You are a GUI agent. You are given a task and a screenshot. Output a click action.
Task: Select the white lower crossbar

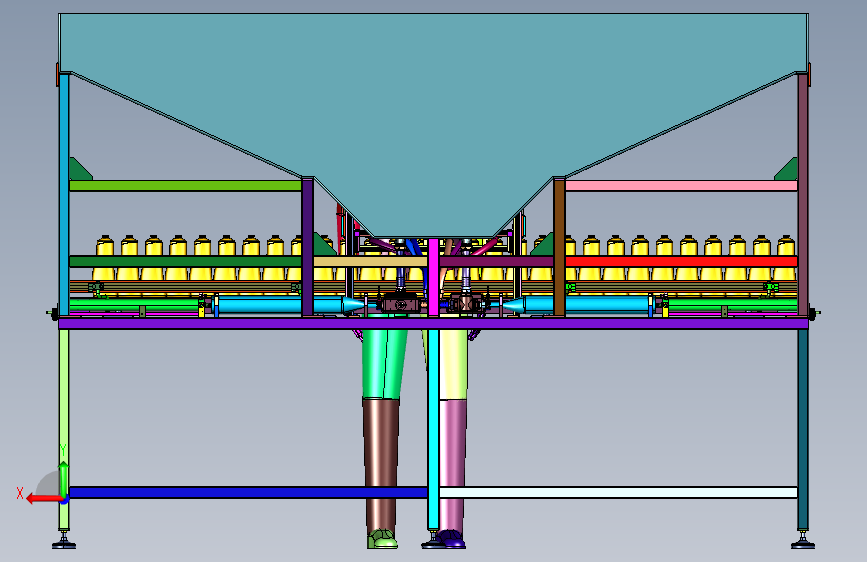(x=618, y=492)
